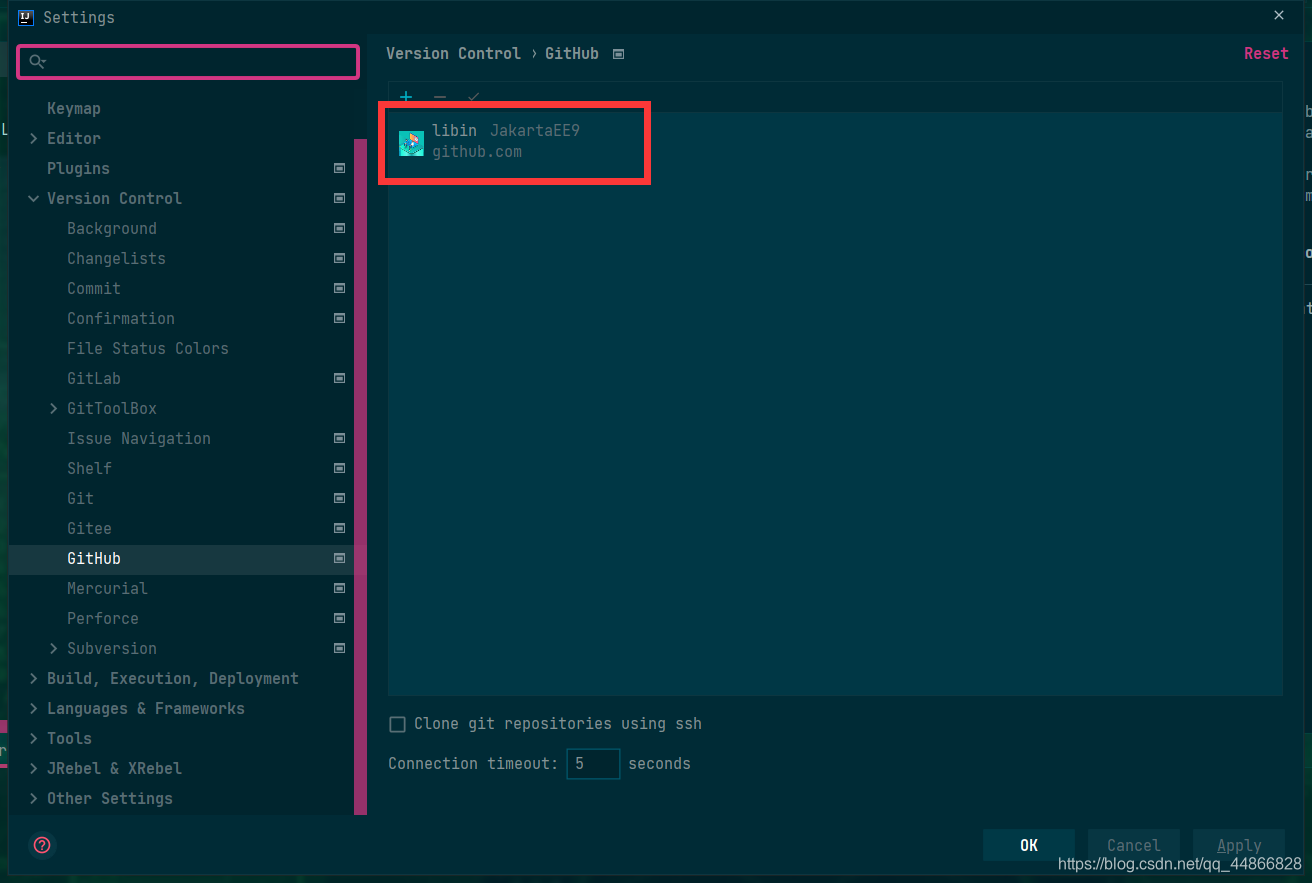Set default account with checkmark icon
The image size is (1312, 883).
click(x=474, y=97)
